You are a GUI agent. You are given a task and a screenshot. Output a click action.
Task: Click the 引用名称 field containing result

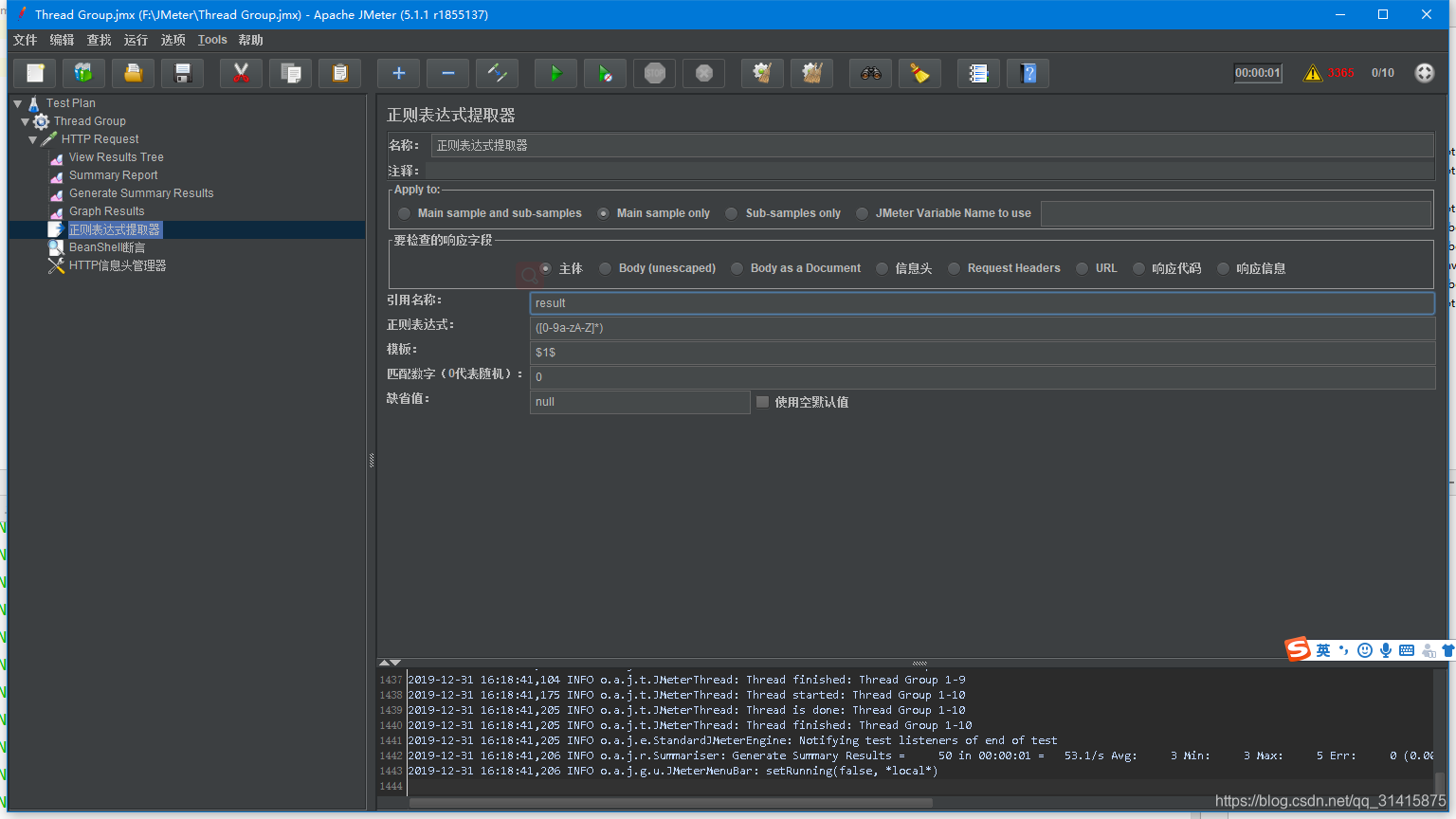[982, 303]
